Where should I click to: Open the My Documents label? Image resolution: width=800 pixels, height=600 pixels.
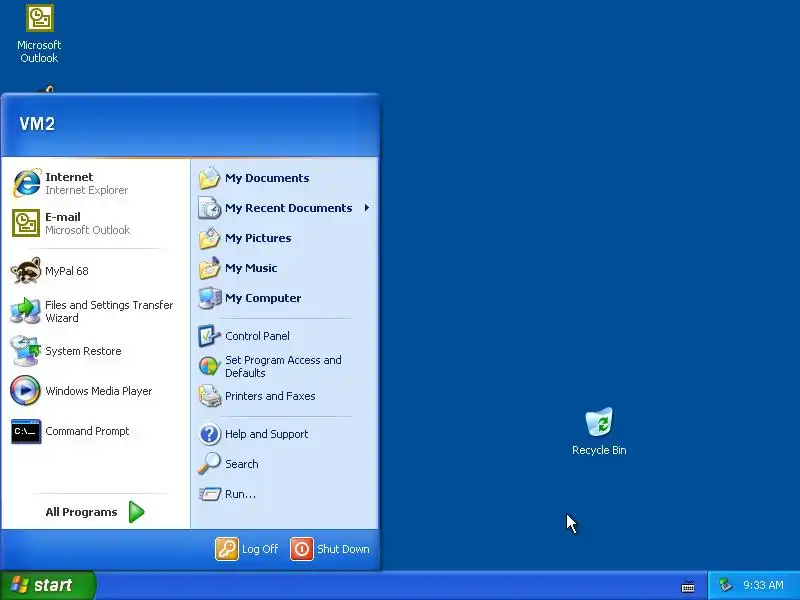tap(267, 178)
